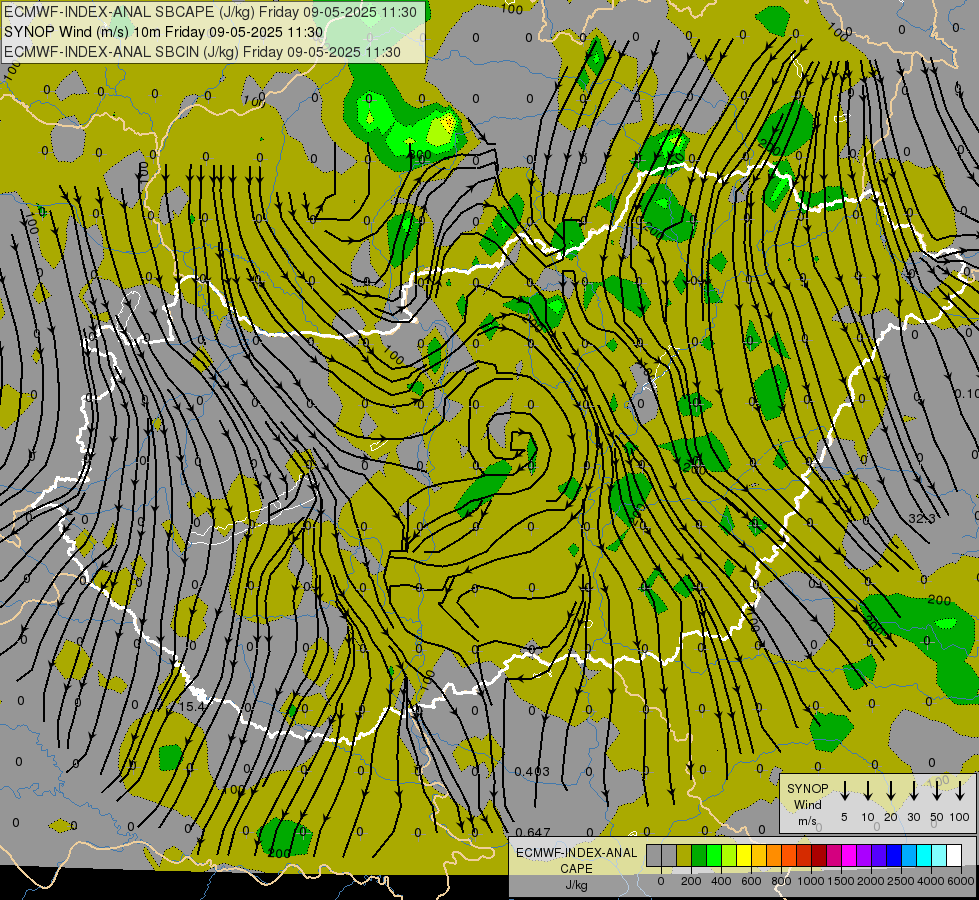The image size is (979, 900).
Task: Pick the purple swatch before 2000
Action: (863, 855)
